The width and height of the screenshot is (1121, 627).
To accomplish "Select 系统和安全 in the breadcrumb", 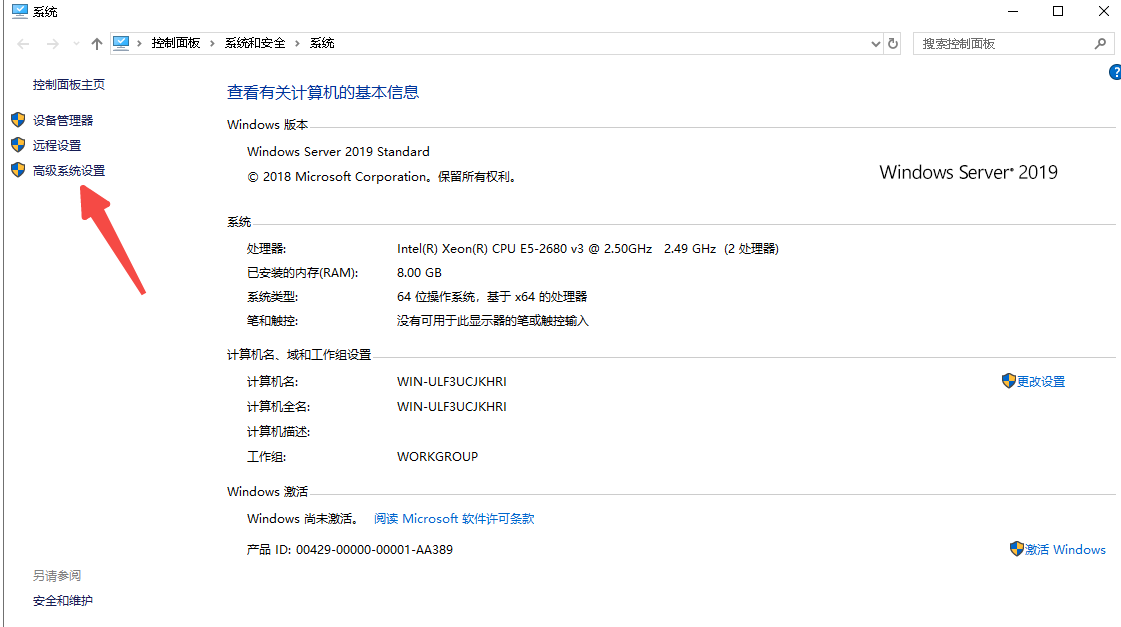I will click(x=255, y=43).
